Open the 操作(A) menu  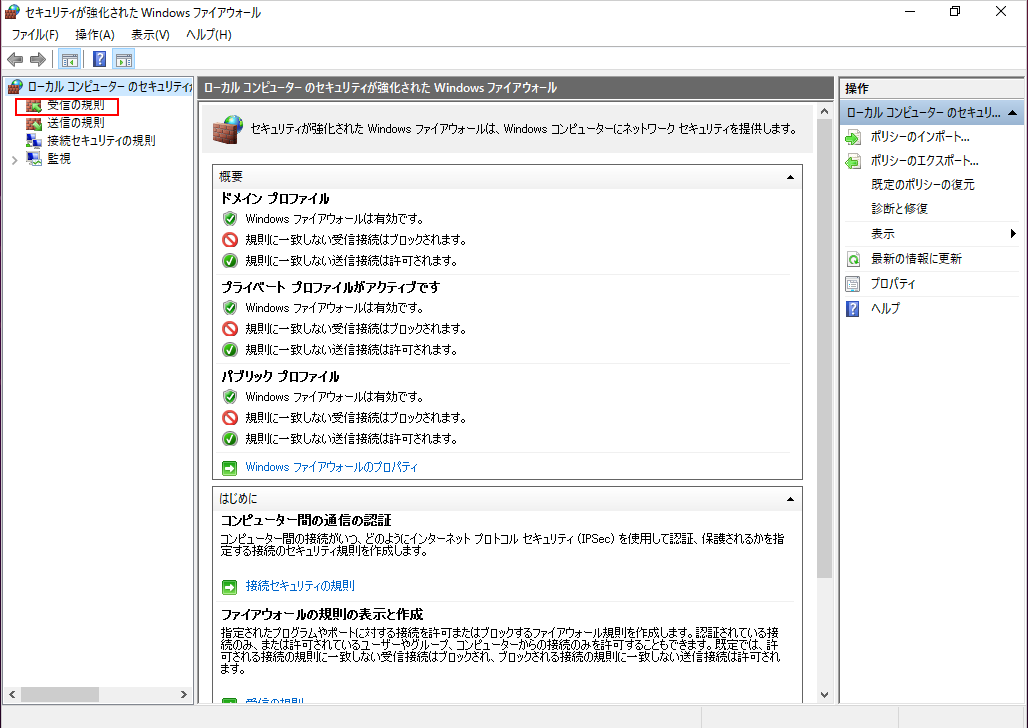(95, 35)
